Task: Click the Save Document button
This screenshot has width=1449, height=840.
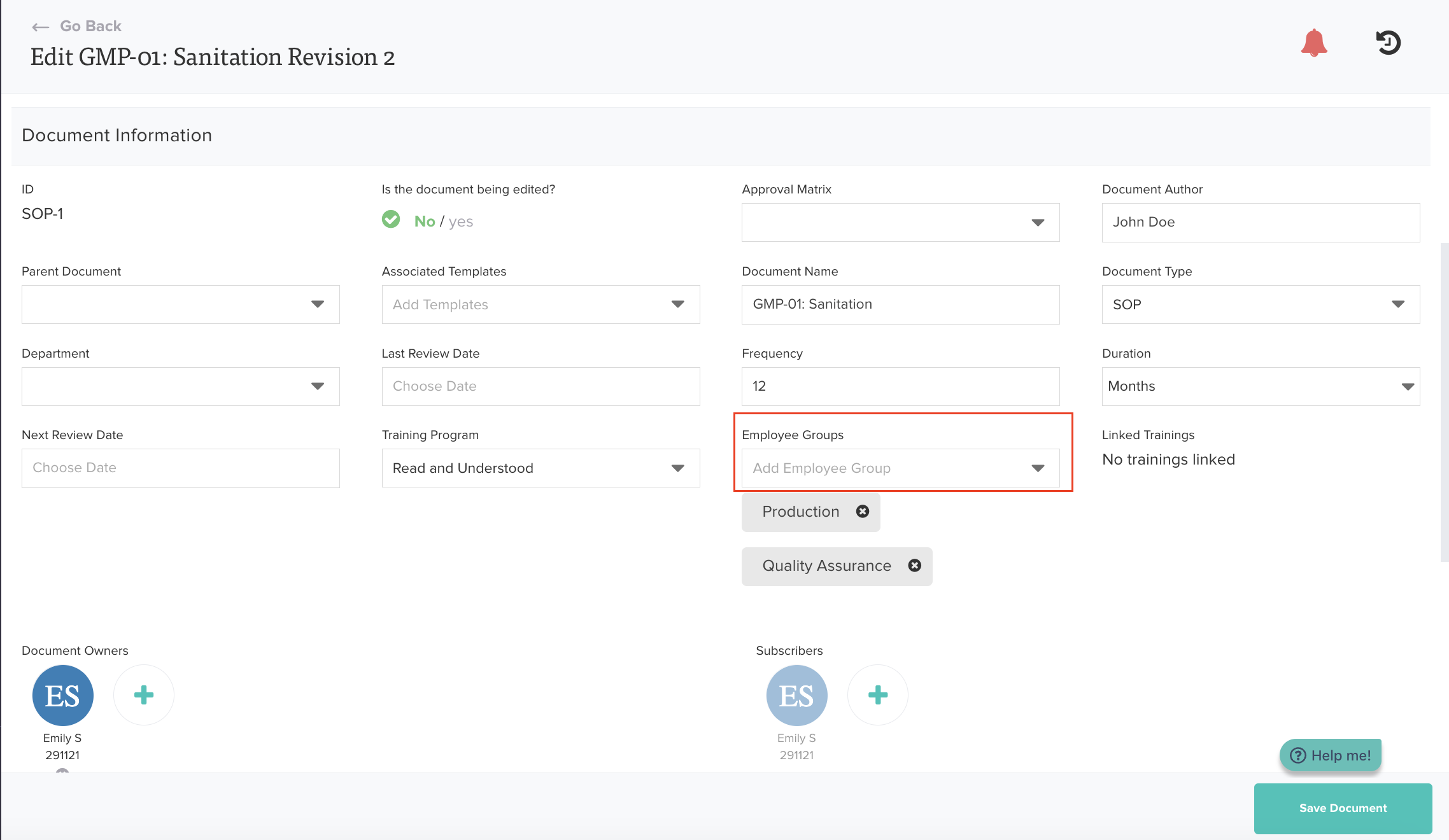Action: click(1343, 808)
